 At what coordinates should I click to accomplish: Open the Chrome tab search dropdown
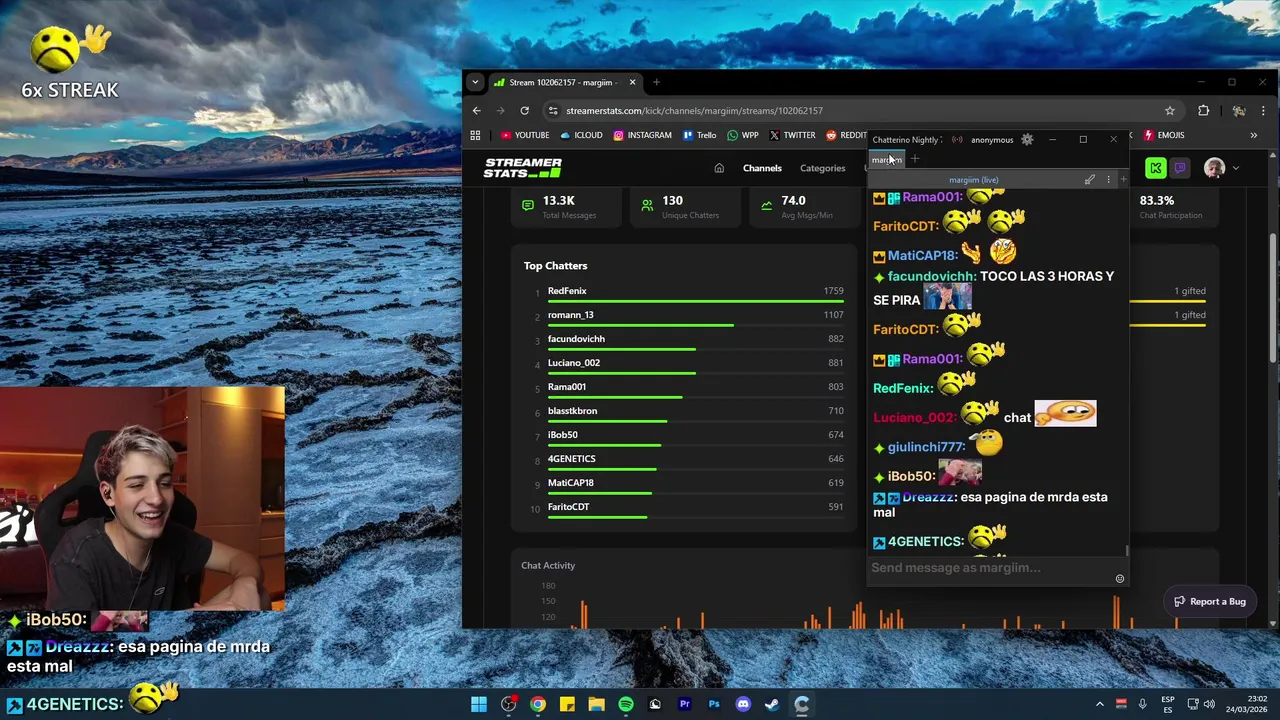pos(475,82)
